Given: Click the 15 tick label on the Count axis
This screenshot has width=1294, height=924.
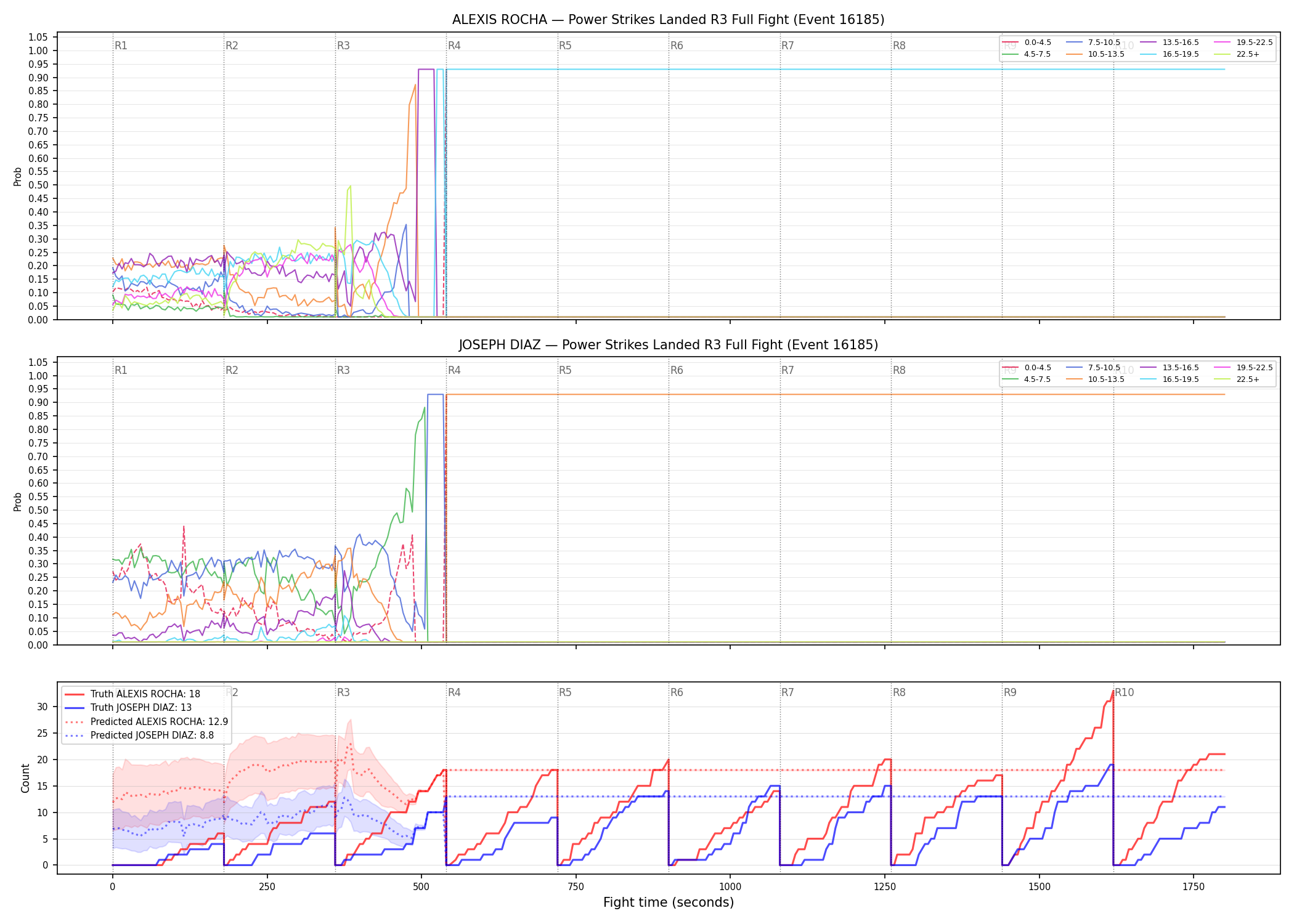Looking at the screenshot, I should click(43, 786).
